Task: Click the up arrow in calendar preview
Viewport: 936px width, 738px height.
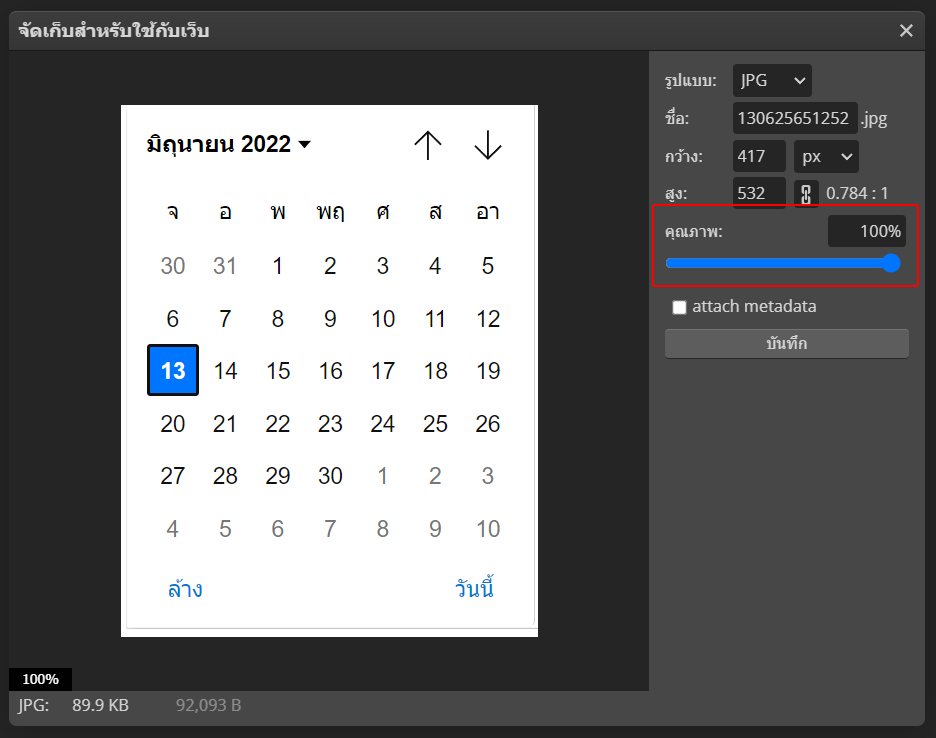Action: pos(428,145)
